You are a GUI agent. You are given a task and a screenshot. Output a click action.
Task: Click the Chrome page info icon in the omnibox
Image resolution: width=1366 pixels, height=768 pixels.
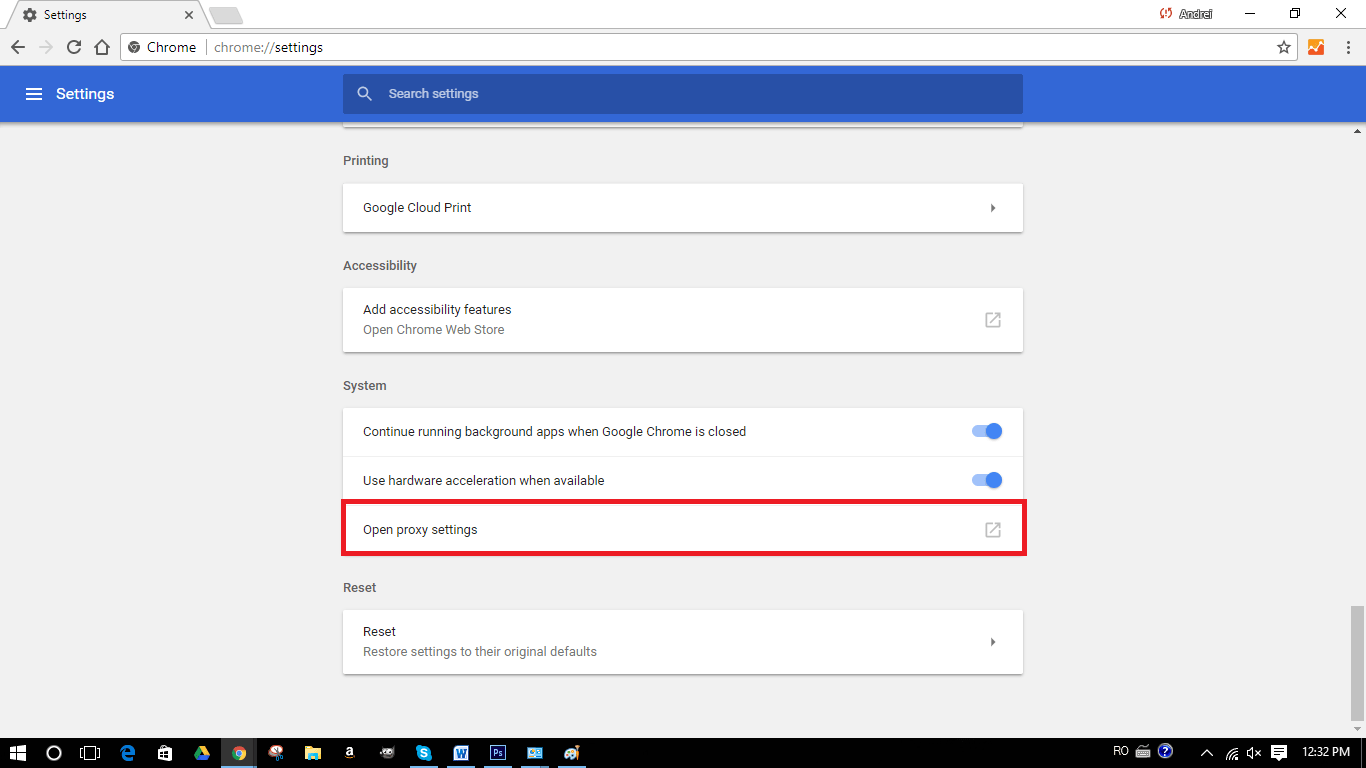133,47
